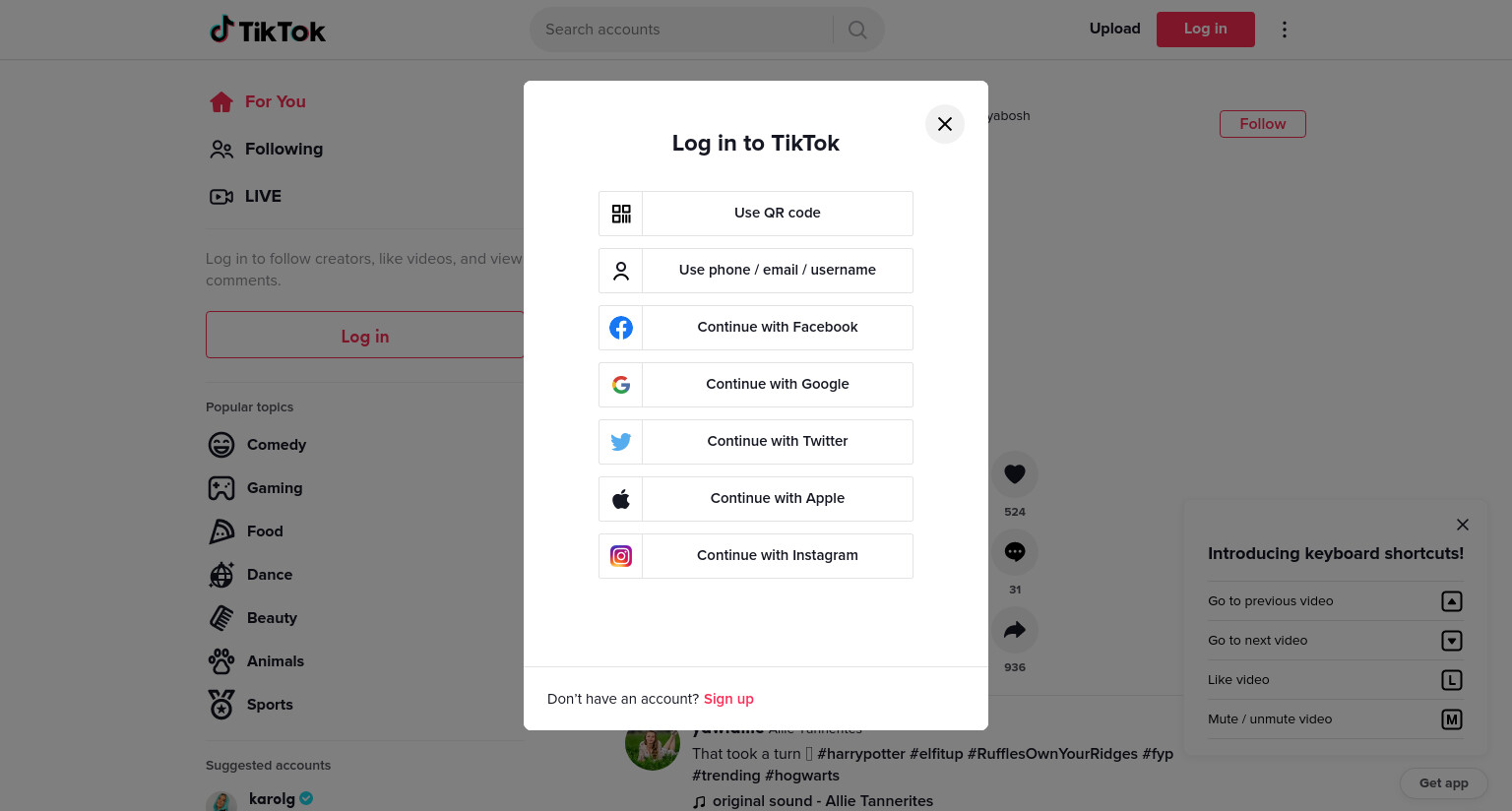The width and height of the screenshot is (1512, 811).
Task: Open the three-dot more options menu
Action: pyautogui.click(x=1284, y=30)
